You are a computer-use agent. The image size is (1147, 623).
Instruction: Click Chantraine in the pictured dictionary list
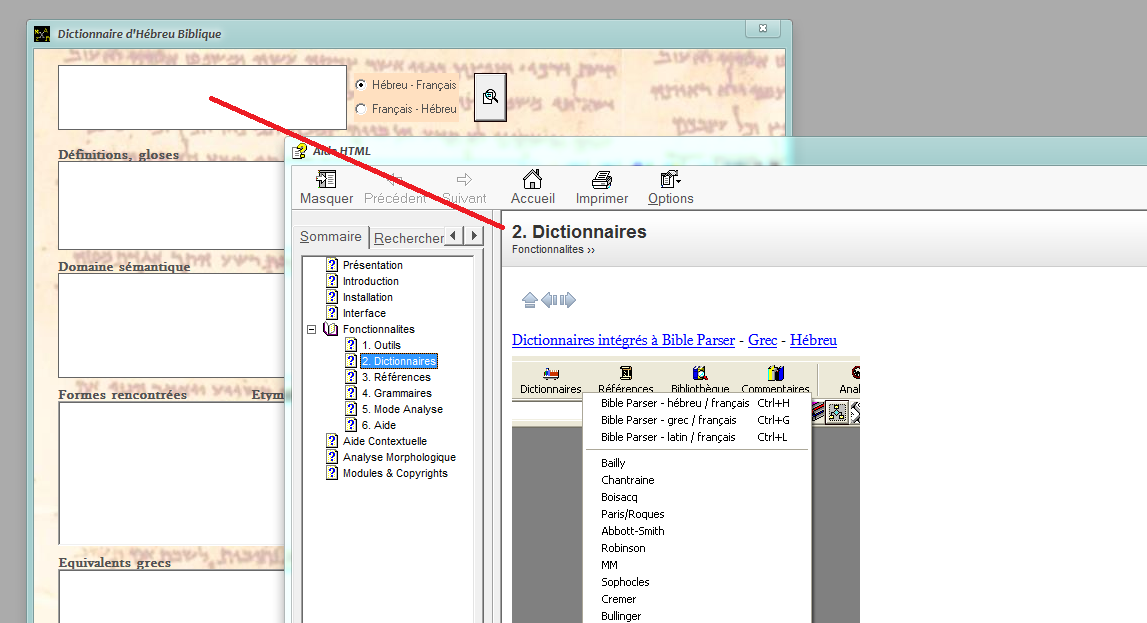[628, 480]
